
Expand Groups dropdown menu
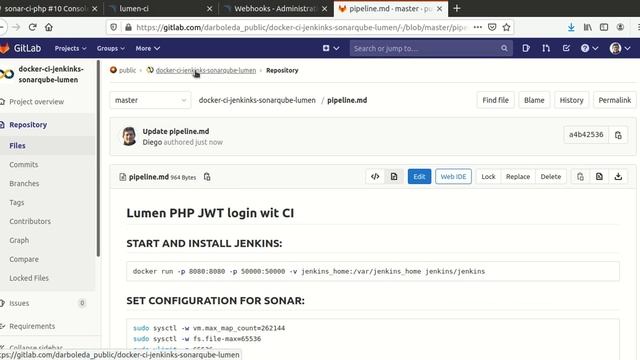click(x=110, y=48)
